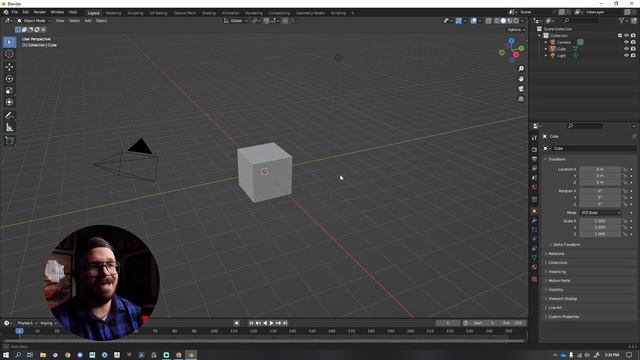
Task: Switch to the Shading workspace tab
Action: pos(209,13)
